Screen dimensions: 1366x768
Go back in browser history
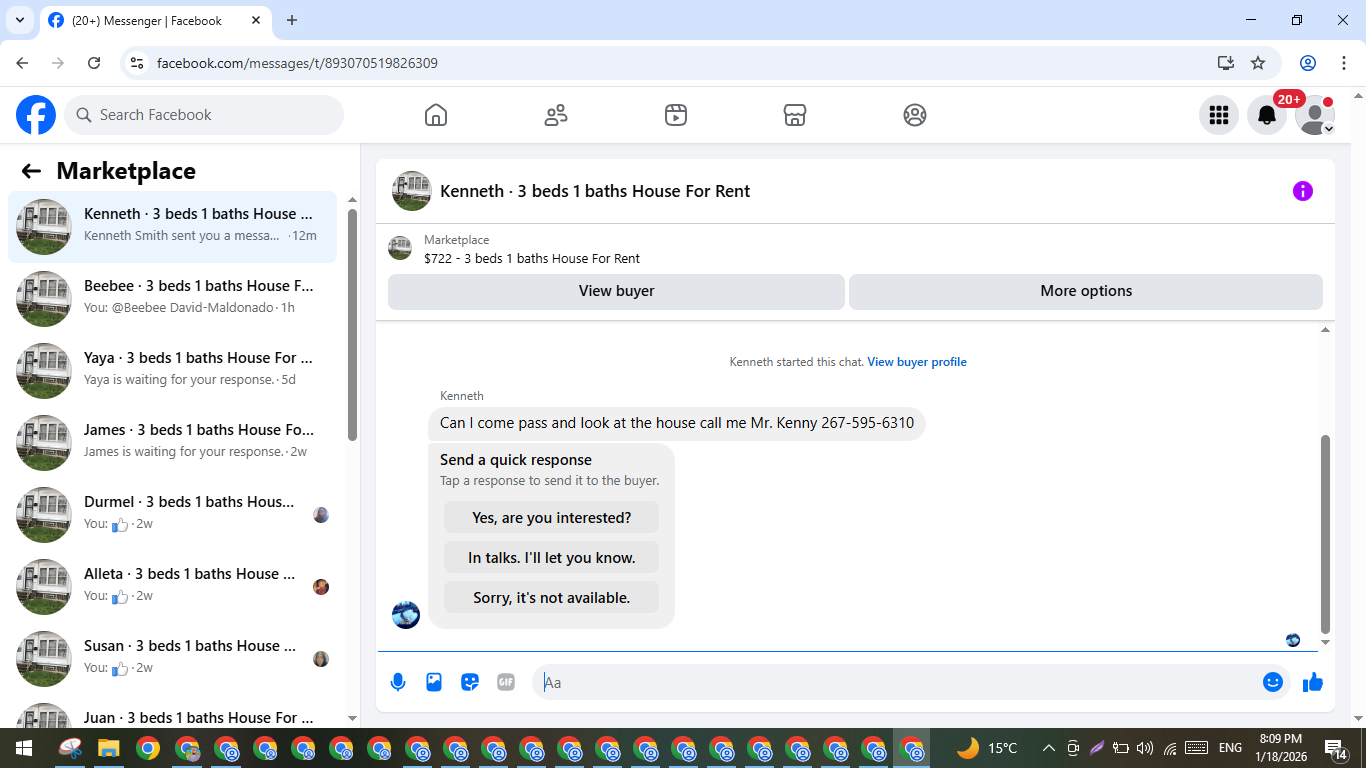point(22,63)
